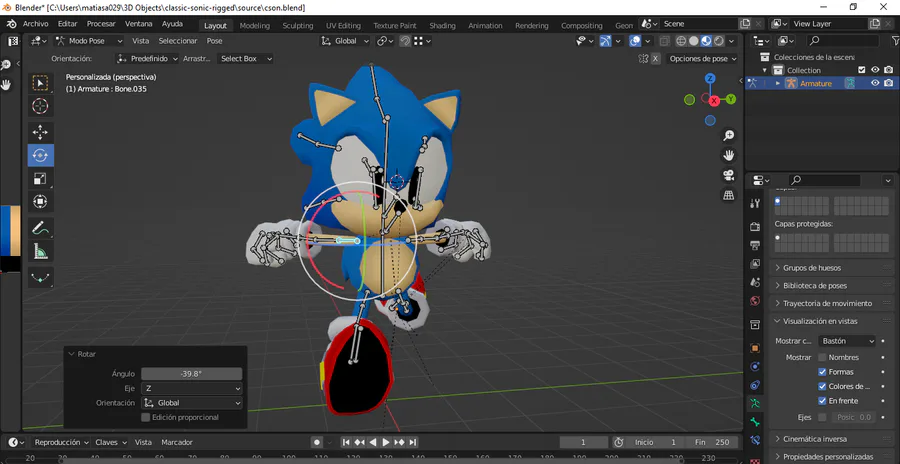
Task: Click the zoom view magnifier icon
Action: pyautogui.click(x=728, y=136)
